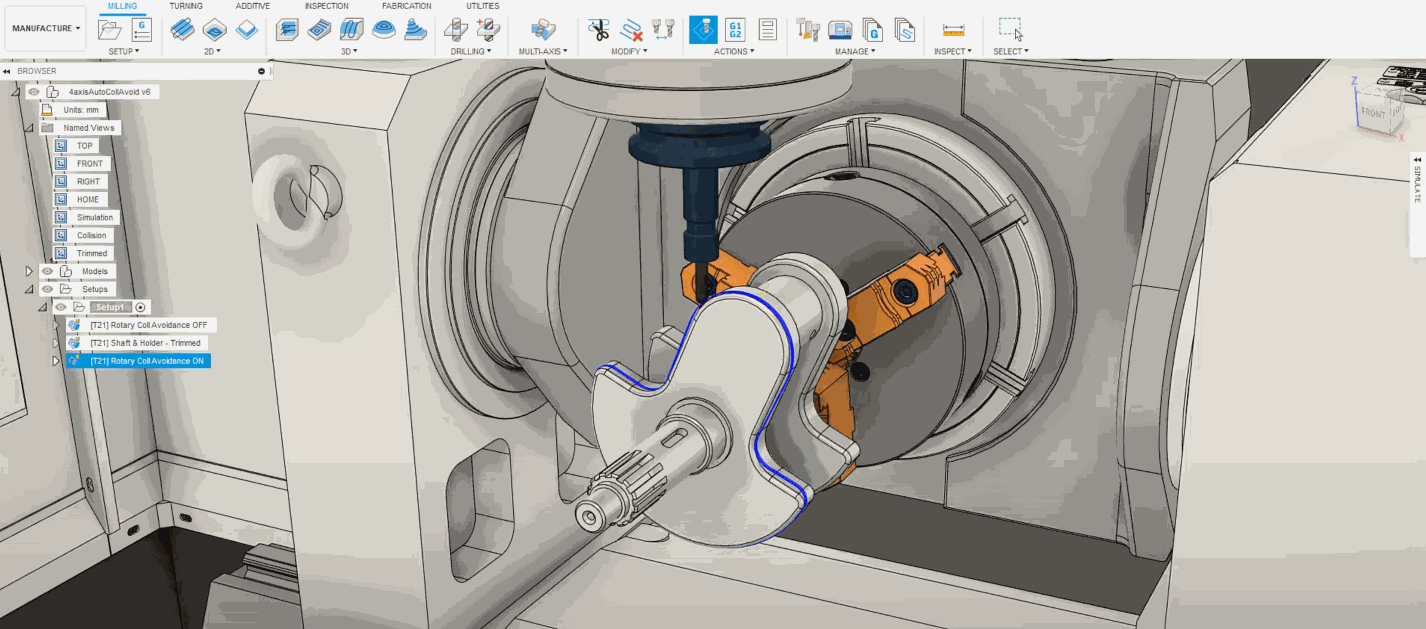This screenshot has height=629, width=1426.
Task: Select the Collision named view
Action: 91,235
